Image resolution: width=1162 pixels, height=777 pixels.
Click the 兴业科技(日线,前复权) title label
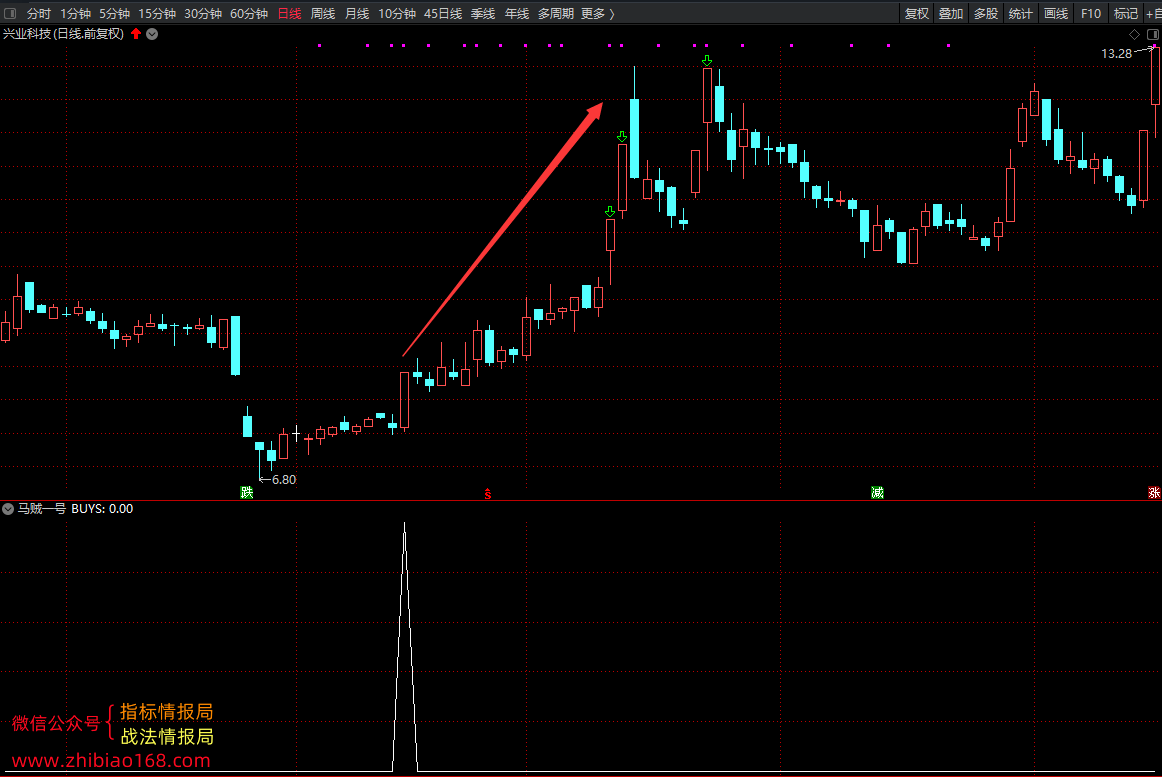tap(64, 33)
